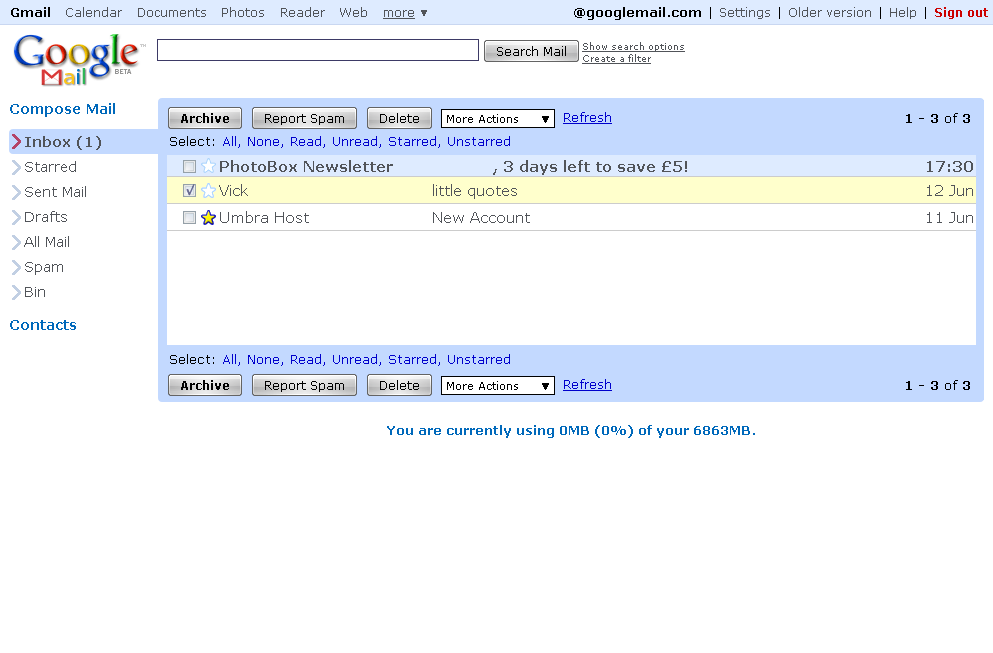This screenshot has height=653, width=993.
Task: Tick the PhotoBox Newsletter checkbox
Action: coord(189,167)
